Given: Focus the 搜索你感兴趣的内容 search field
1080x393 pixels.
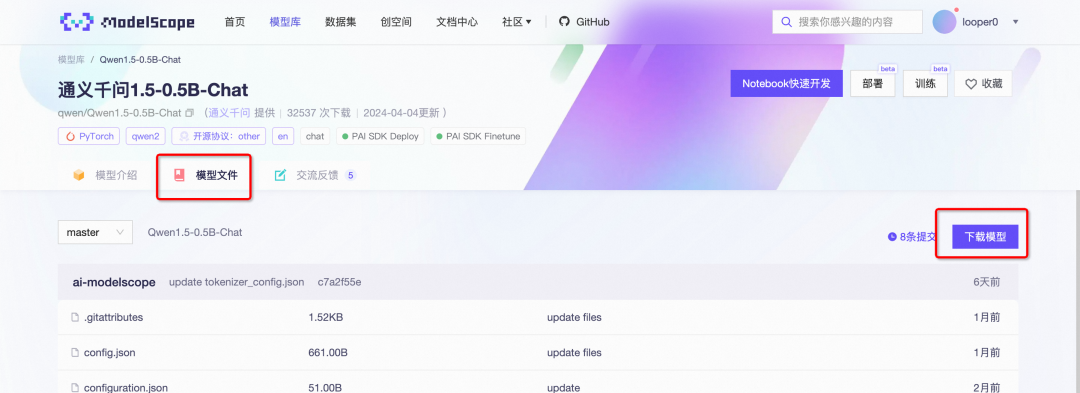Looking at the screenshot, I should pos(847,22).
